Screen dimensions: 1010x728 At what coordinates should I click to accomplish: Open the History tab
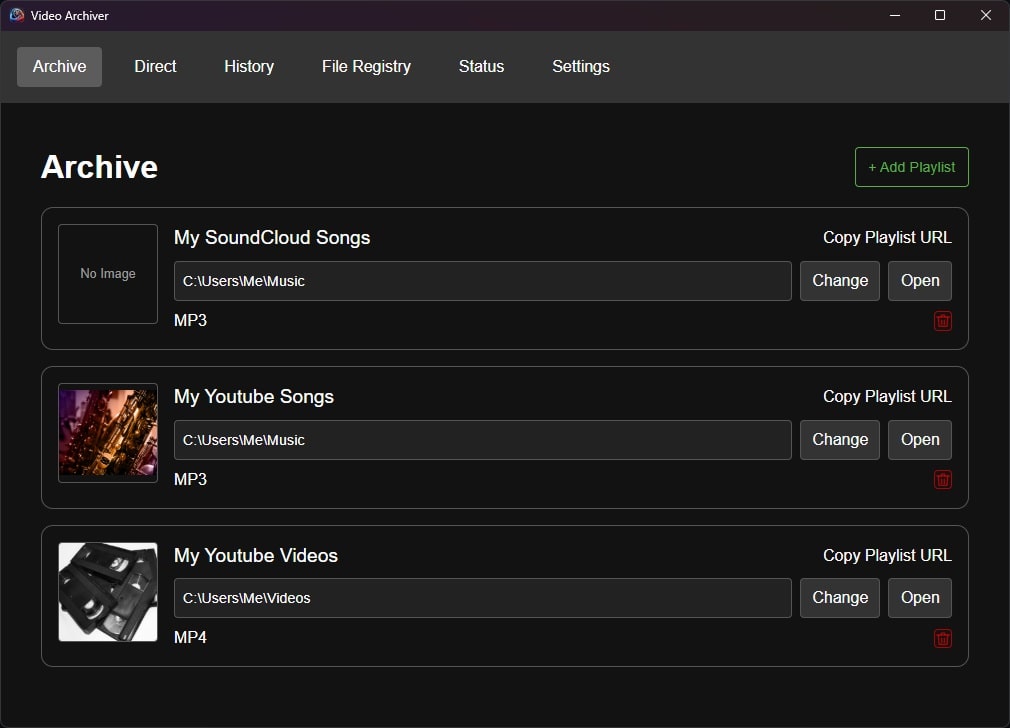coord(249,66)
